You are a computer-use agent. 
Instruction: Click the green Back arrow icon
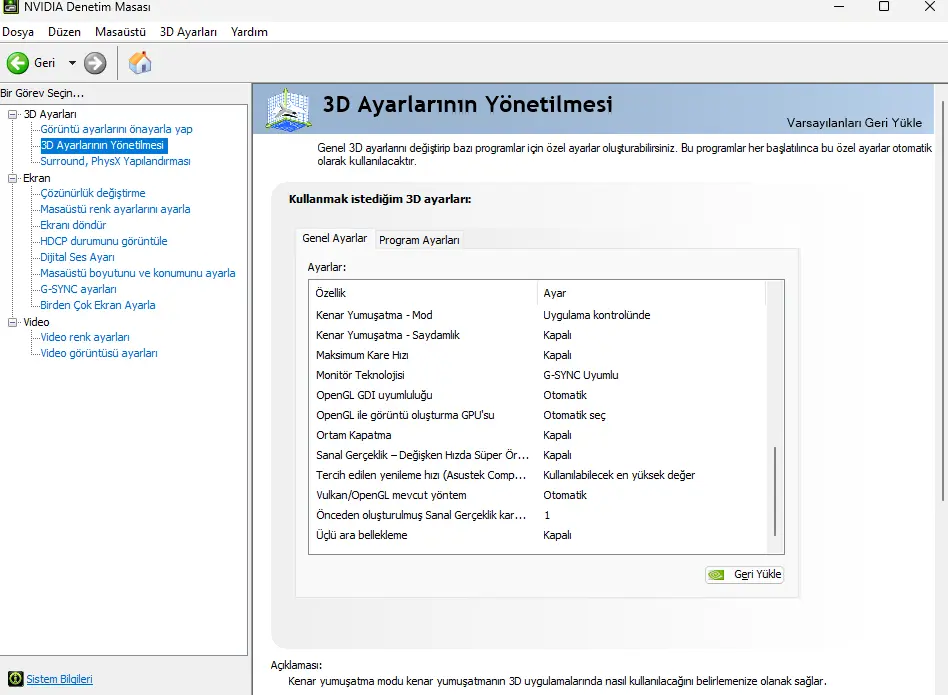pyautogui.click(x=18, y=63)
